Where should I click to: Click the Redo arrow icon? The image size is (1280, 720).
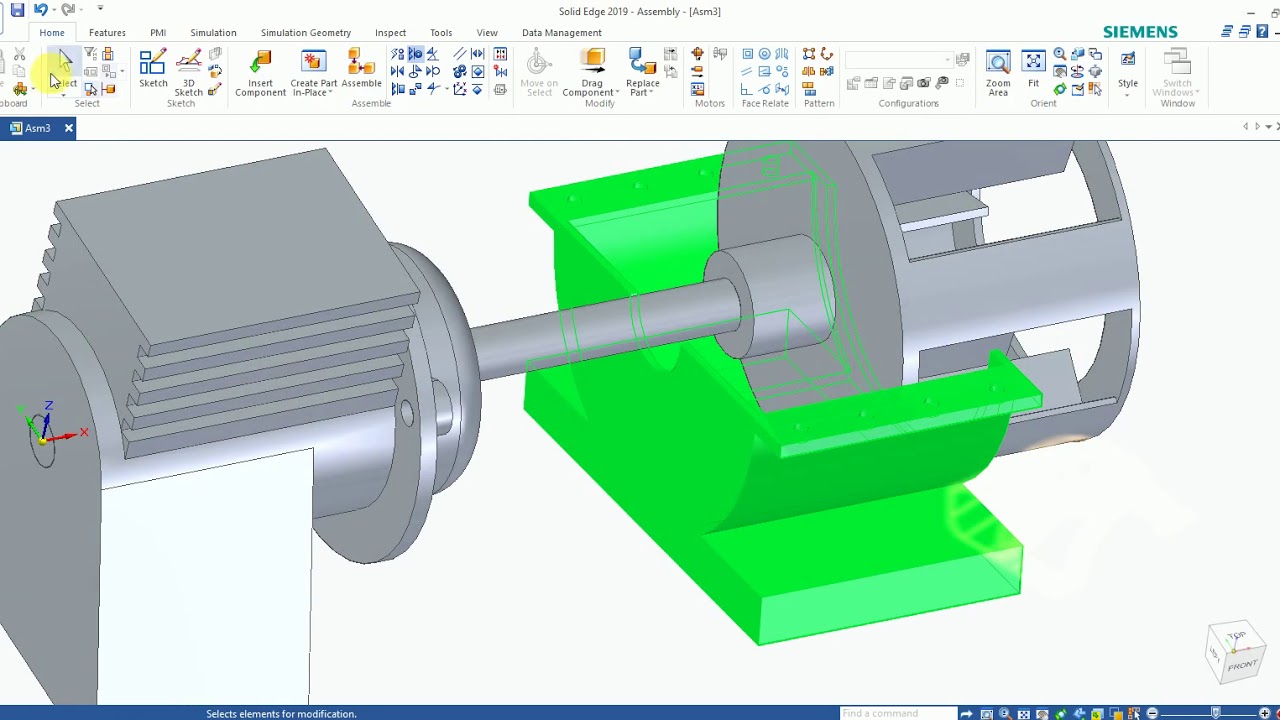[x=67, y=10]
